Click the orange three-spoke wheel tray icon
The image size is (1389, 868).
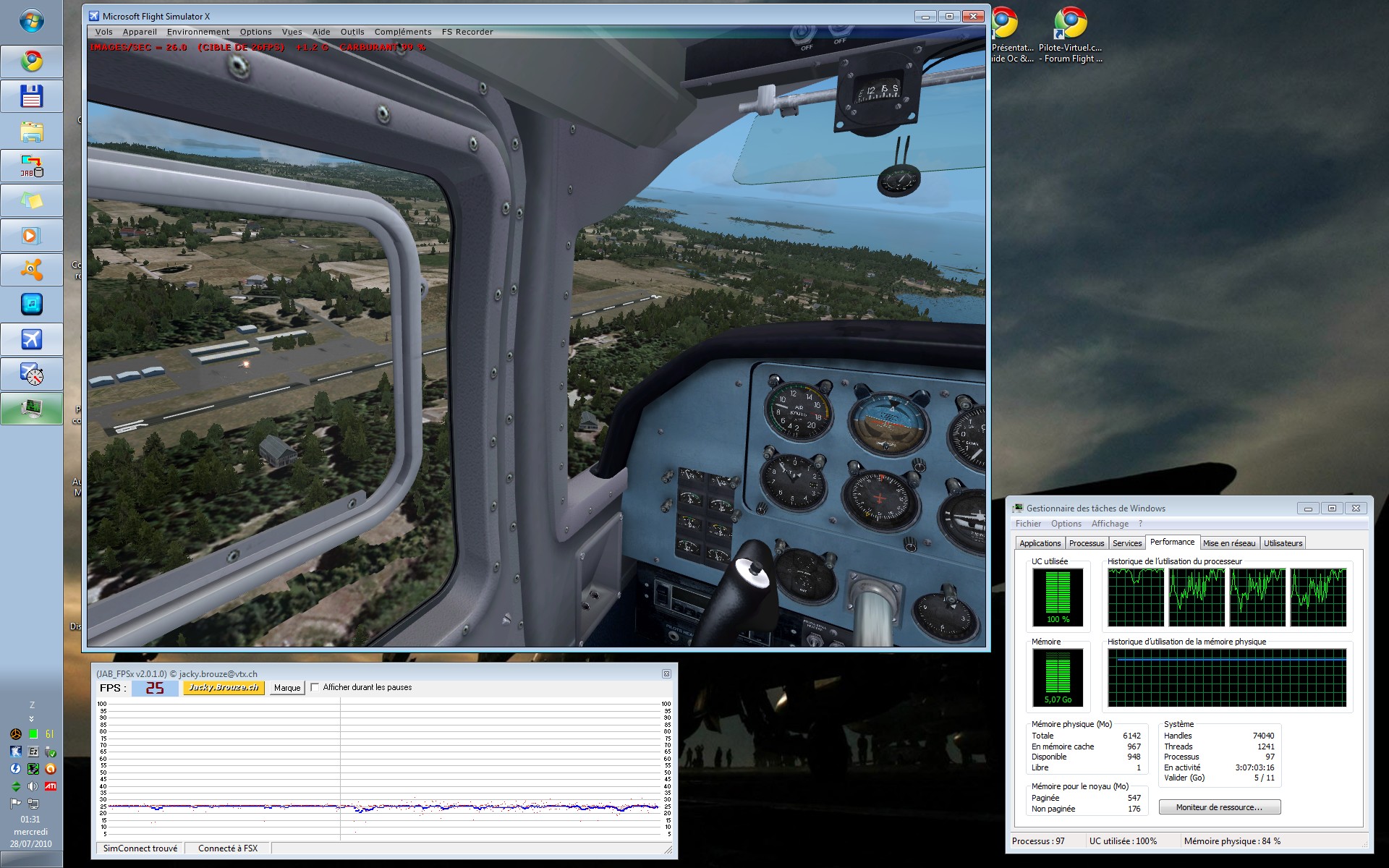[x=16, y=734]
